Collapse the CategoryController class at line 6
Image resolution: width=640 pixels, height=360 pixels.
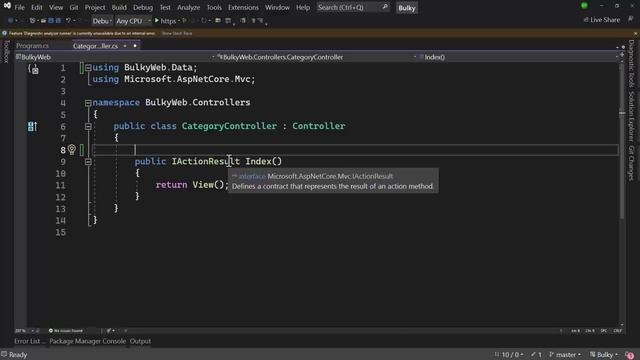[88, 127]
